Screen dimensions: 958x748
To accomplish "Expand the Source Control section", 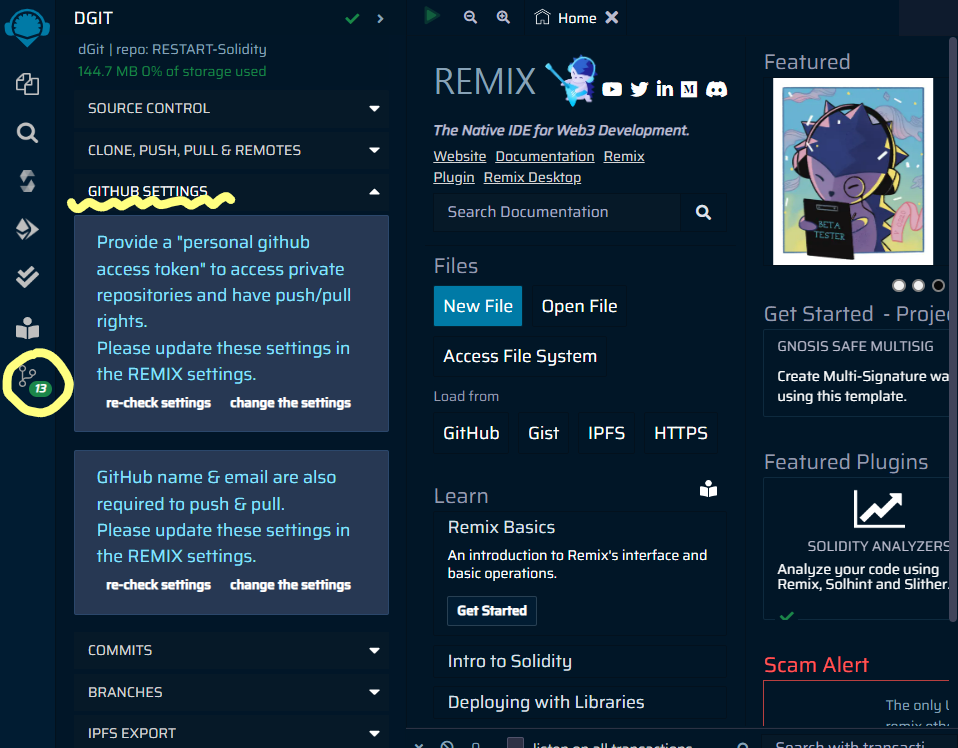I will [x=232, y=108].
